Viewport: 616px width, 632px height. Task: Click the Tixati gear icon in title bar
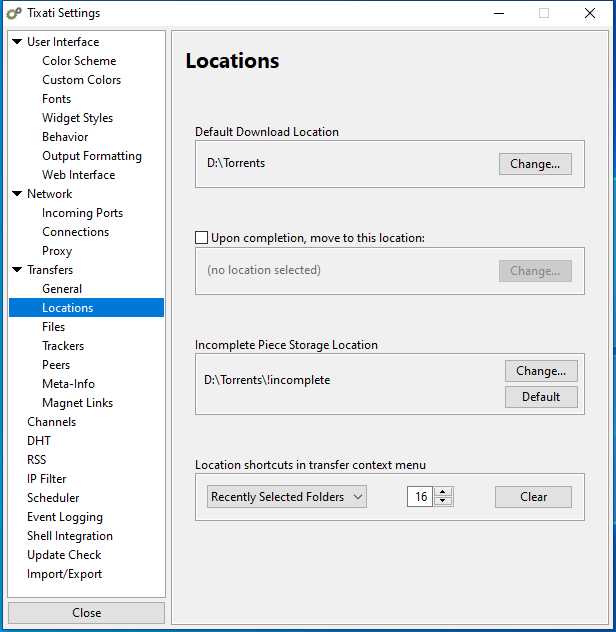[x=14, y=13]
